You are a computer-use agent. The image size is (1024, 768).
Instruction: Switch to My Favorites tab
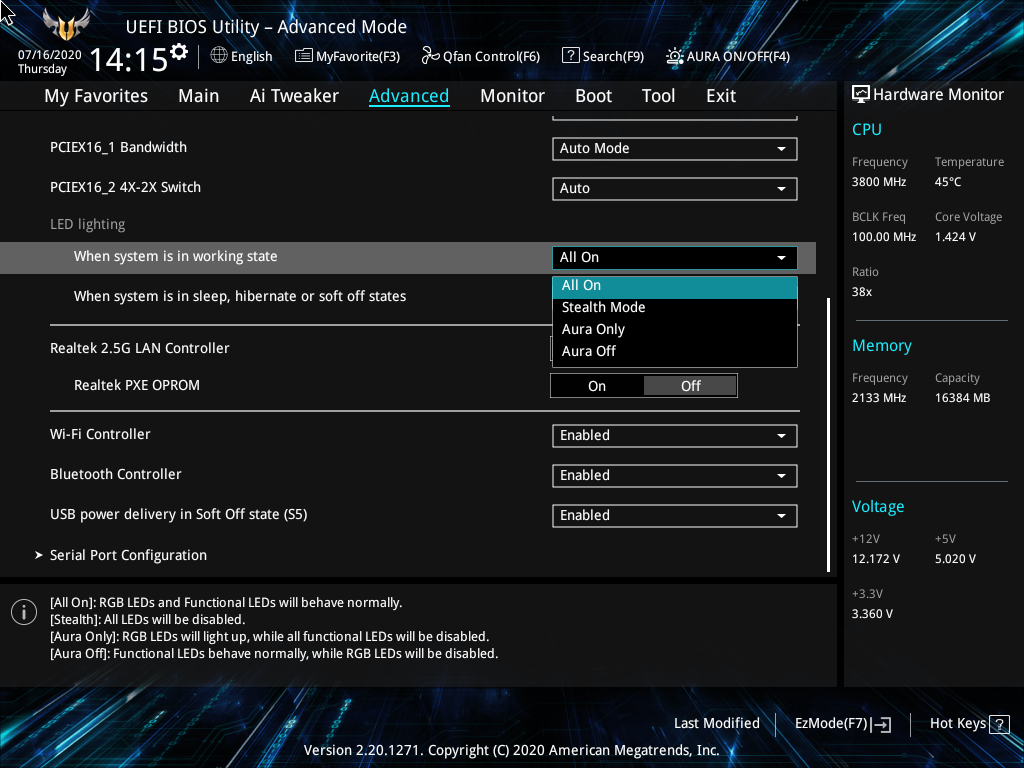96,96
